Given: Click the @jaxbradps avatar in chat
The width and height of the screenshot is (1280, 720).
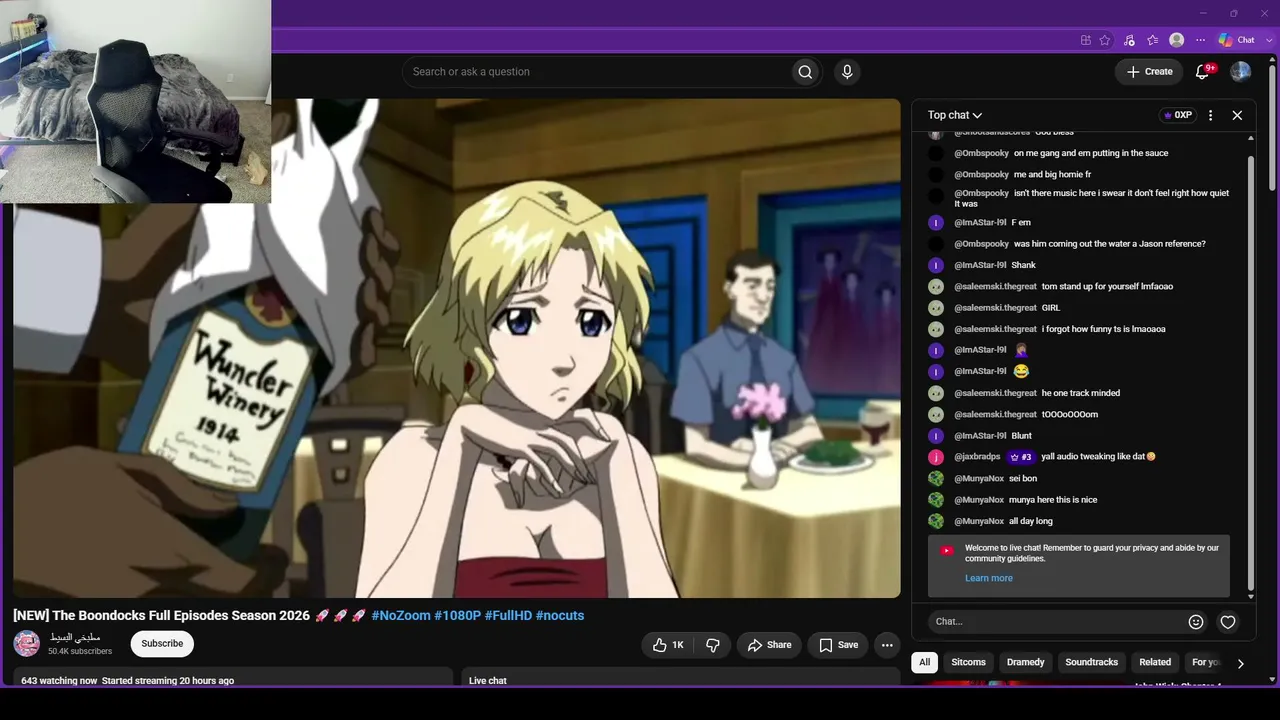Looking at the screenshot, I should 936,457.
